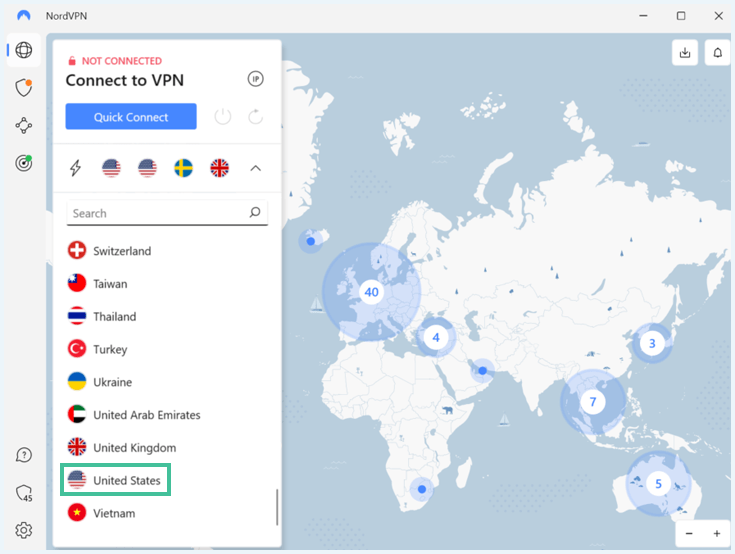Click the Thailand flag icon
The width and height of the screenshot is (735, 554).
tap(77, 316)
